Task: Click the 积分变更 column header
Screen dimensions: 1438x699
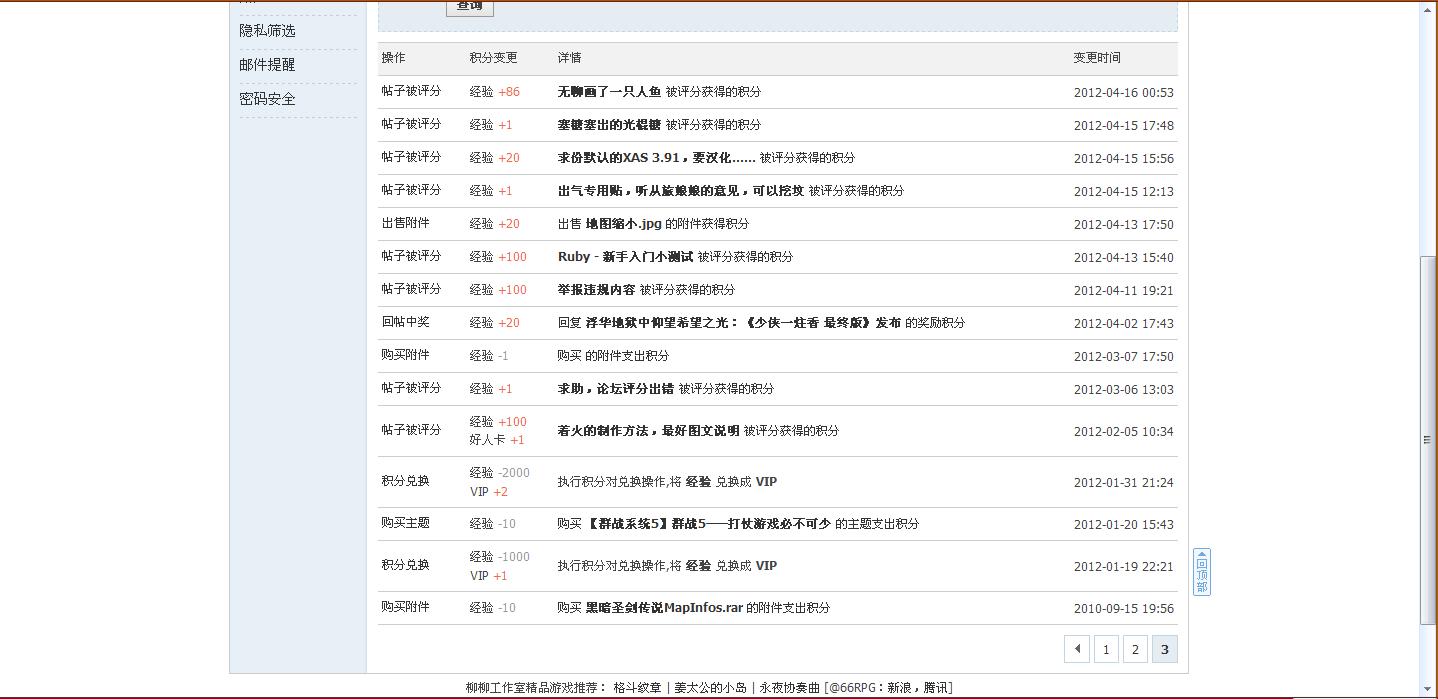Action: point(494,58)
